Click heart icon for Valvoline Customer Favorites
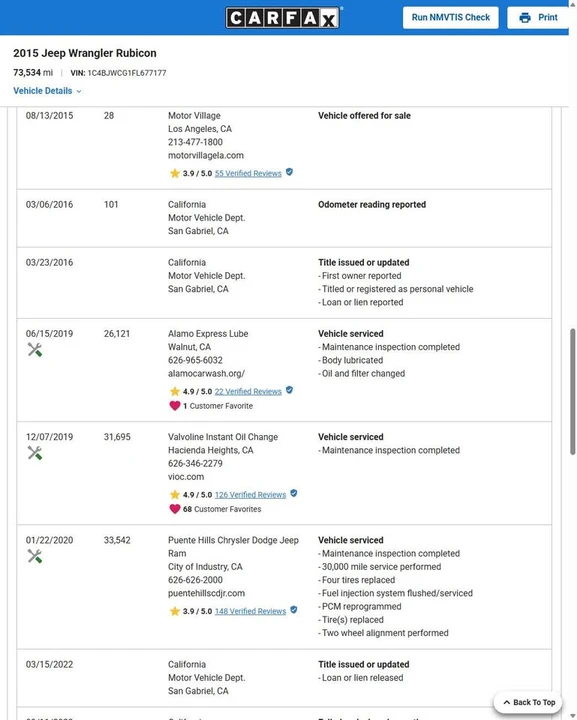Screen dimensions: 577x720 [174, 509]
